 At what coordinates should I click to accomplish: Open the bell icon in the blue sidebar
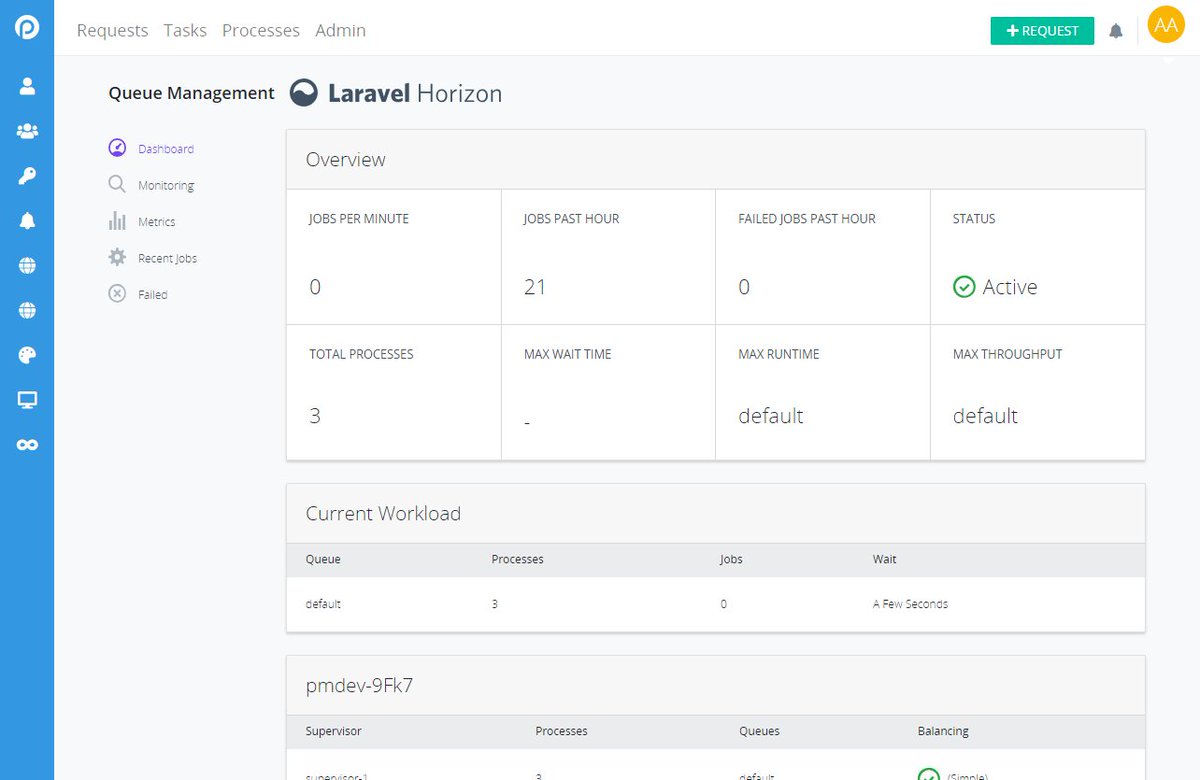click(x=27, y=220)
